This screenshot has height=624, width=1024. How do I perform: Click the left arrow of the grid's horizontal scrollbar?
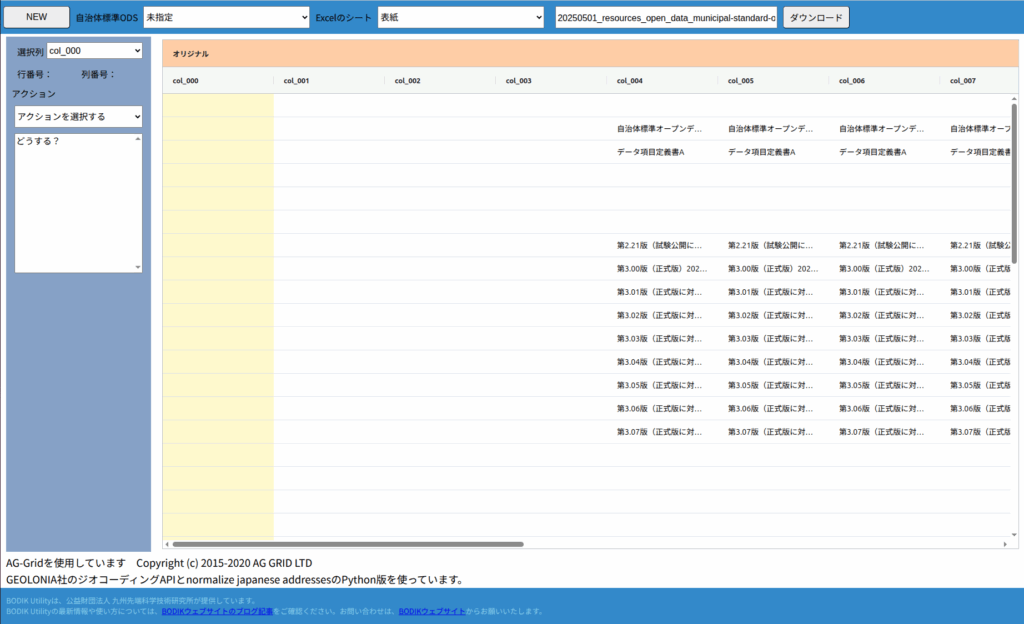click(167, 544)
